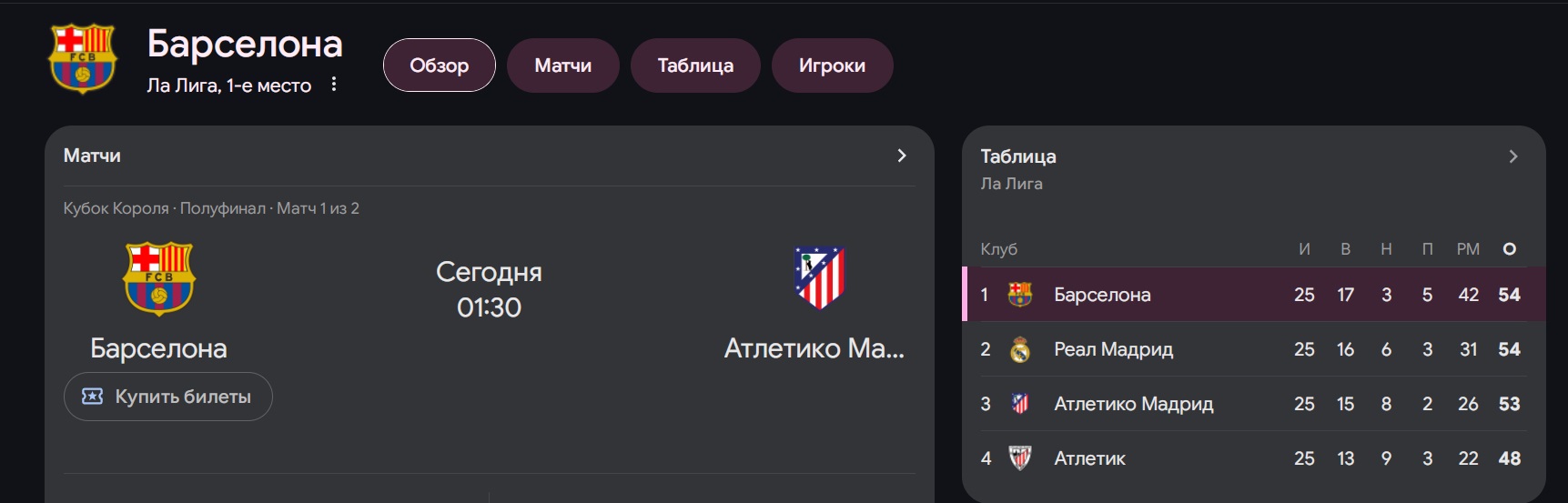Expand the Матчи section with its chevron arrow

pos(902,156)
